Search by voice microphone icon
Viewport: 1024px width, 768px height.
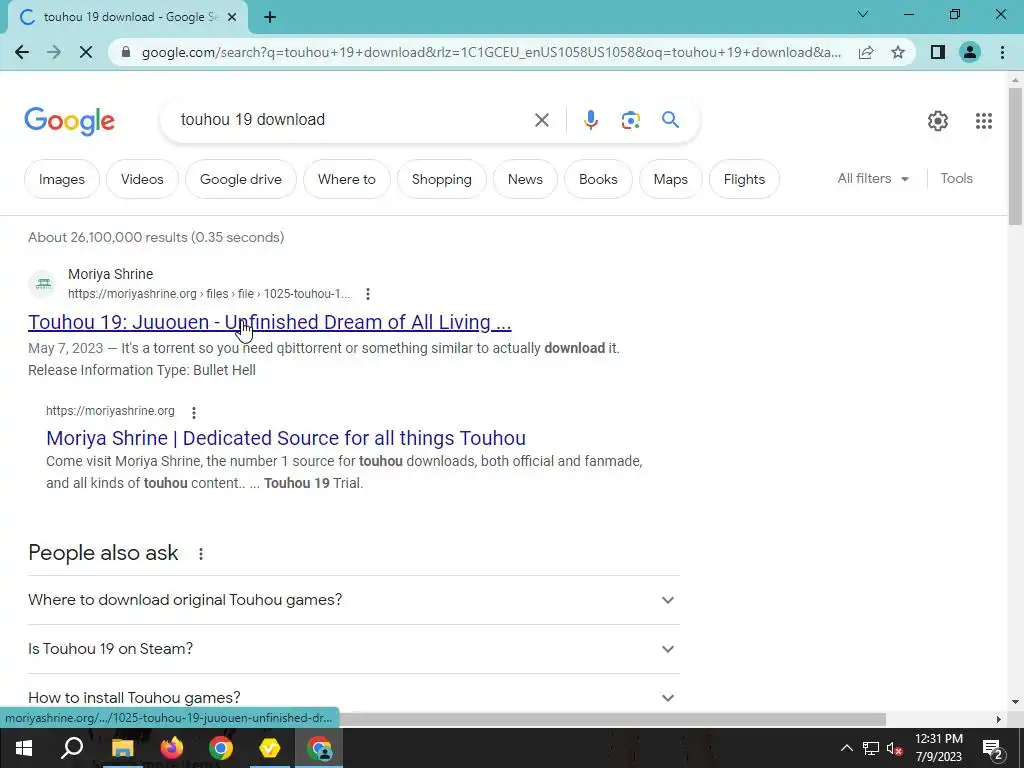pos(590,120)
